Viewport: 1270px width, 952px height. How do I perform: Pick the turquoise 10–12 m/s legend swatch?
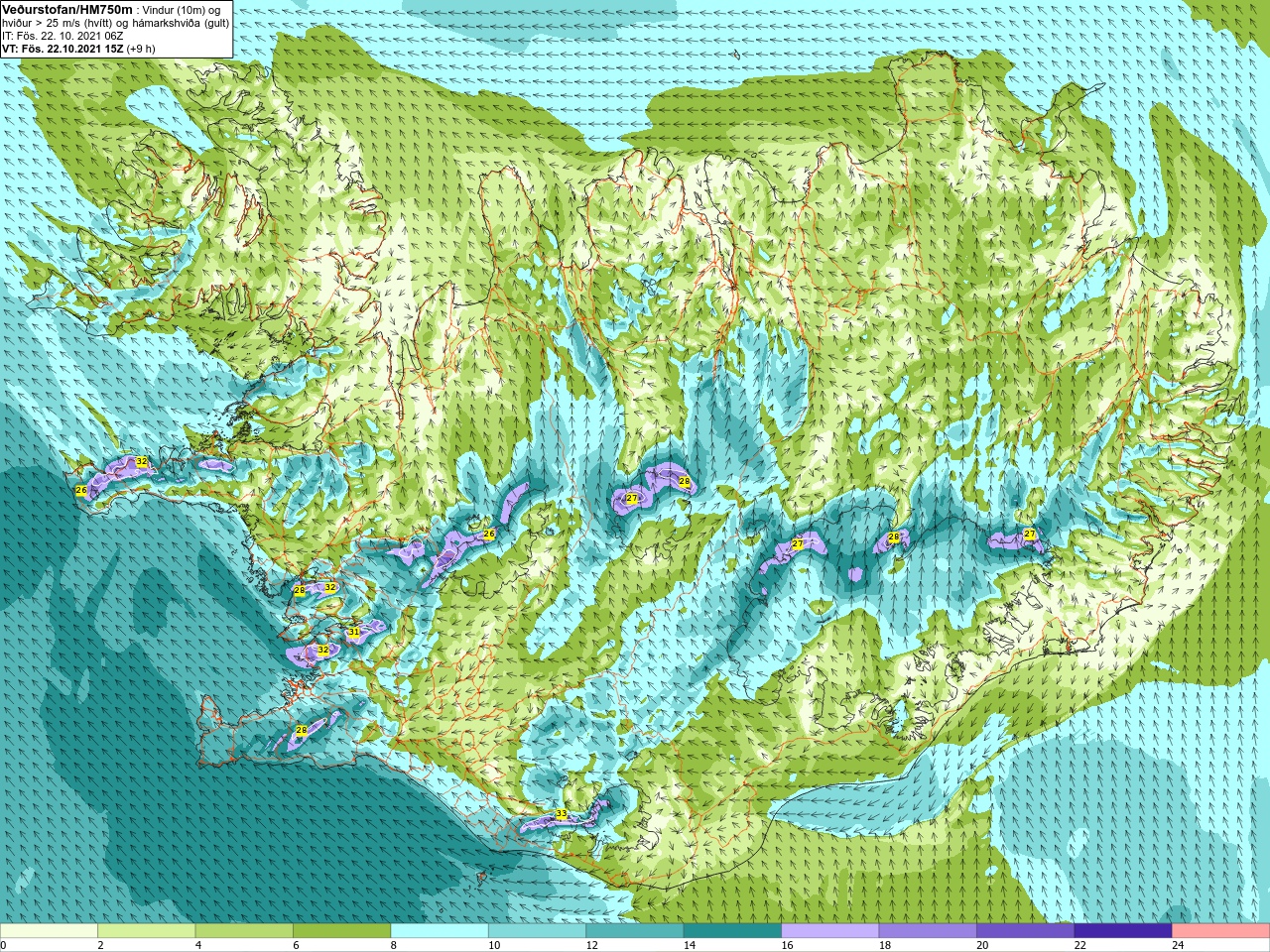tap(537, 931)
